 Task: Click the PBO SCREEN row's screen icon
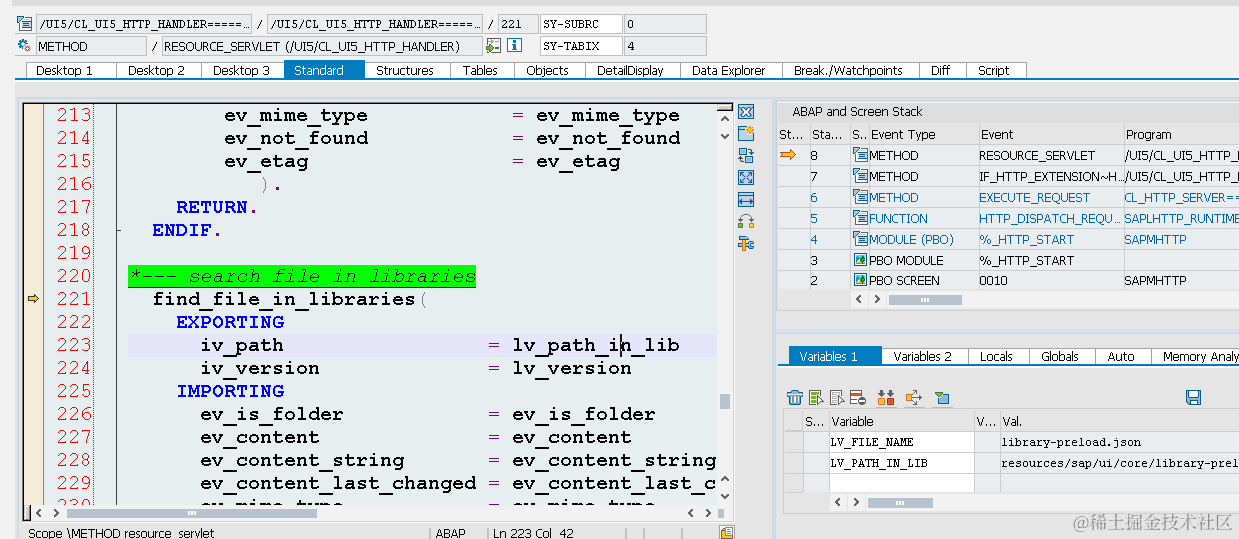pos(860,280)
